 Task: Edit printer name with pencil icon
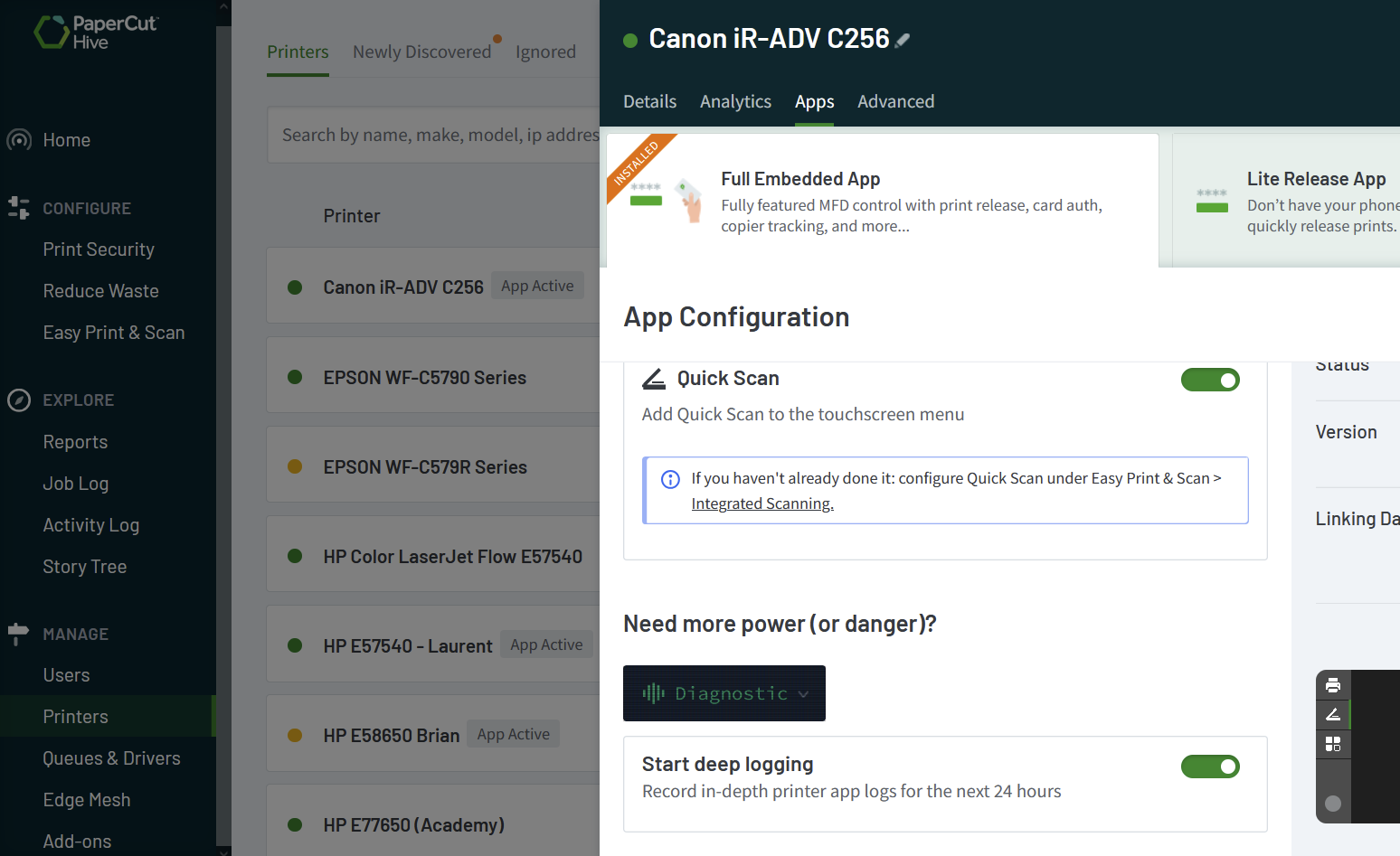point(903,40)
